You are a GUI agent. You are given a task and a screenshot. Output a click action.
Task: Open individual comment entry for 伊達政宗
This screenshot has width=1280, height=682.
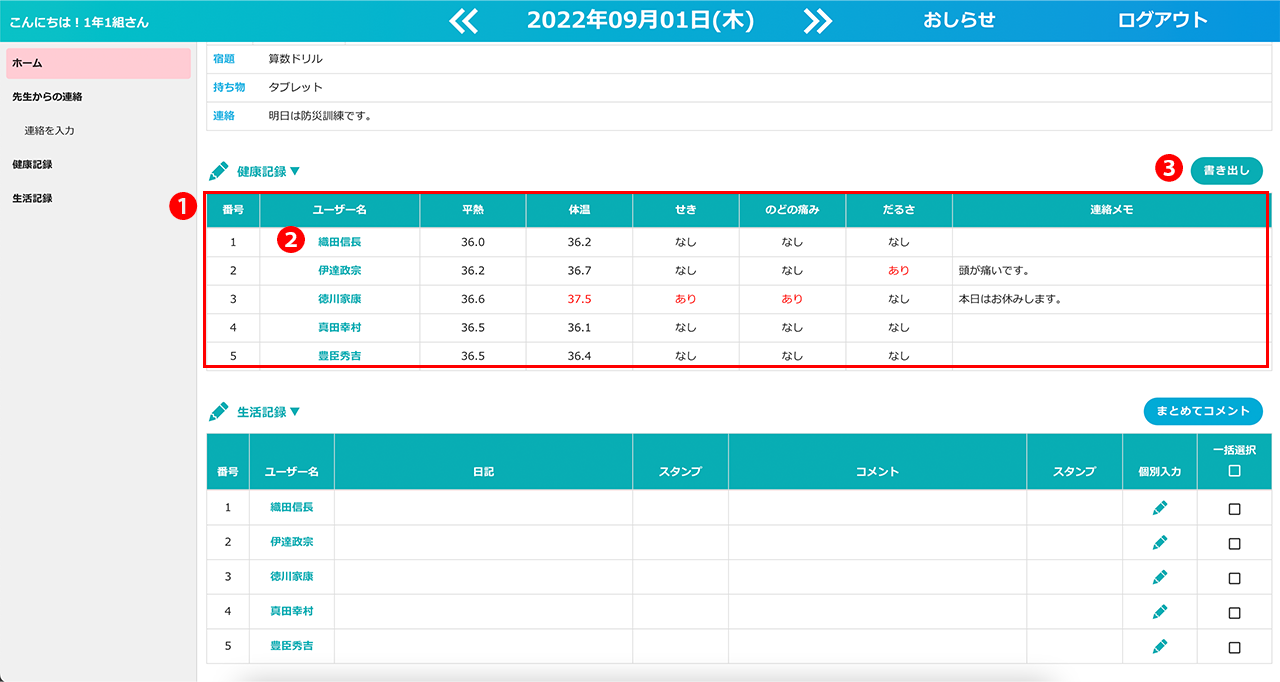click(x=1159, y=542)
